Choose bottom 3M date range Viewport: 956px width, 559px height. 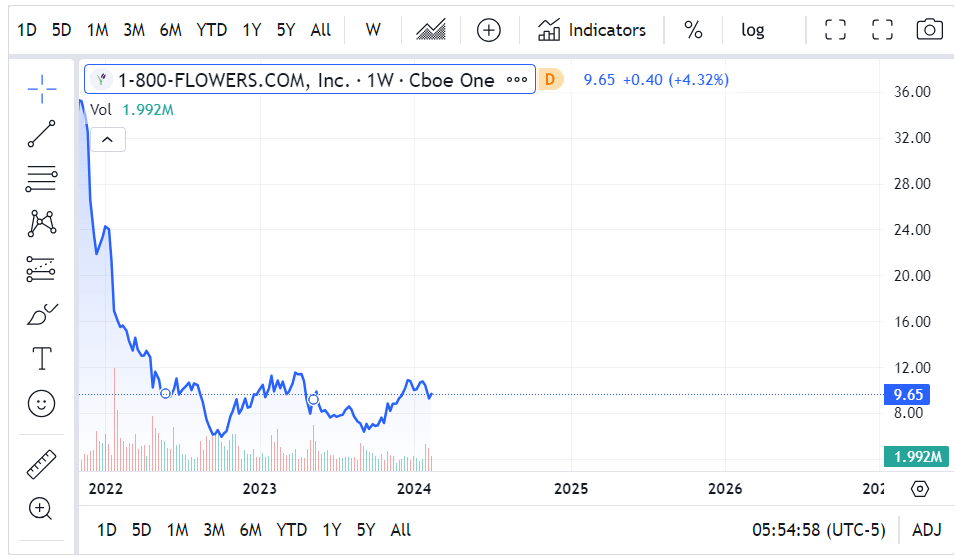coord(214,530)
